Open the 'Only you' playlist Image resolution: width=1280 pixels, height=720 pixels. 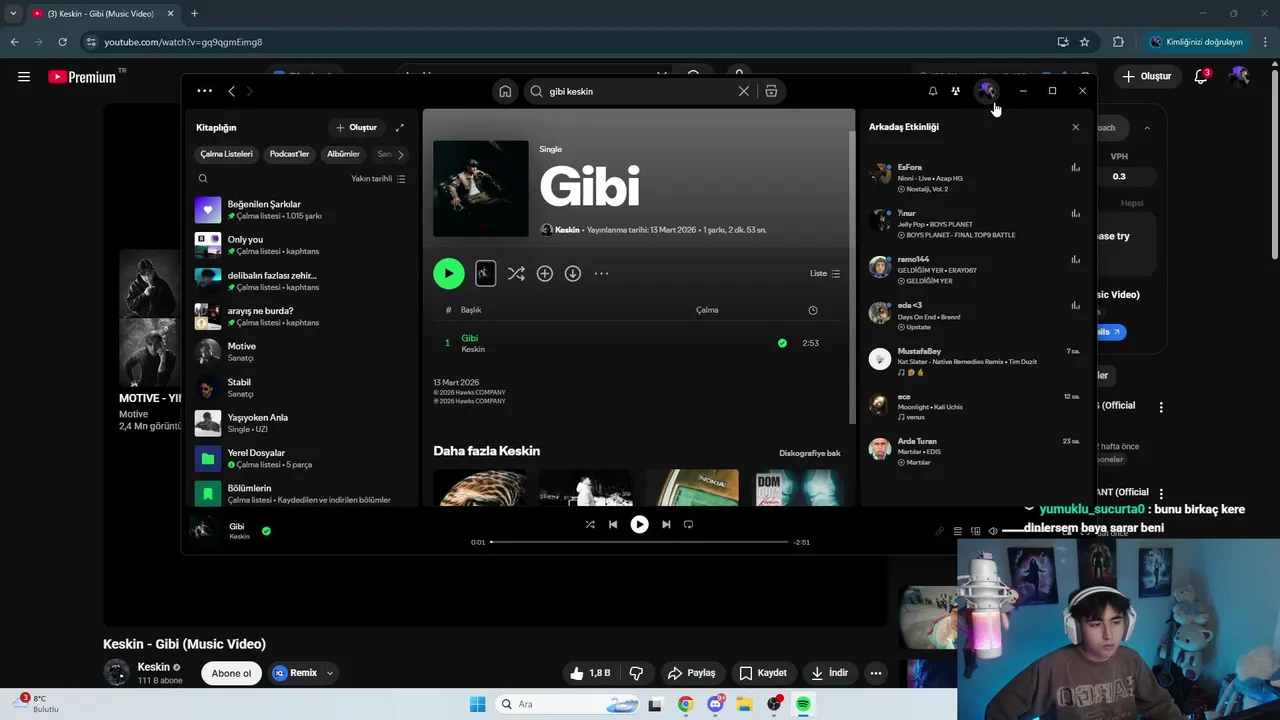point(300,245)
